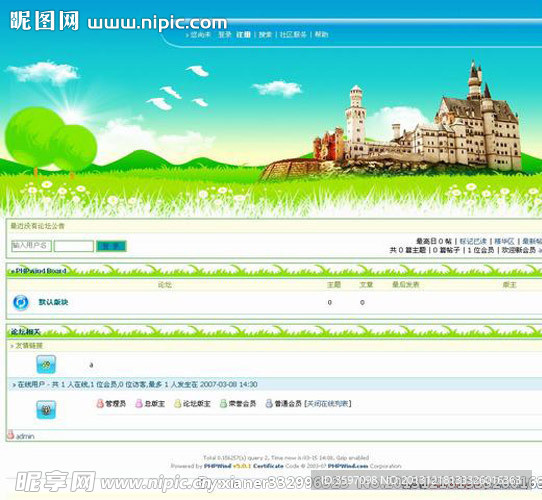Click the admin user icon in online list
Image resolution: width=542 pixels, height=500 pixels.
(x=11, y=434)
